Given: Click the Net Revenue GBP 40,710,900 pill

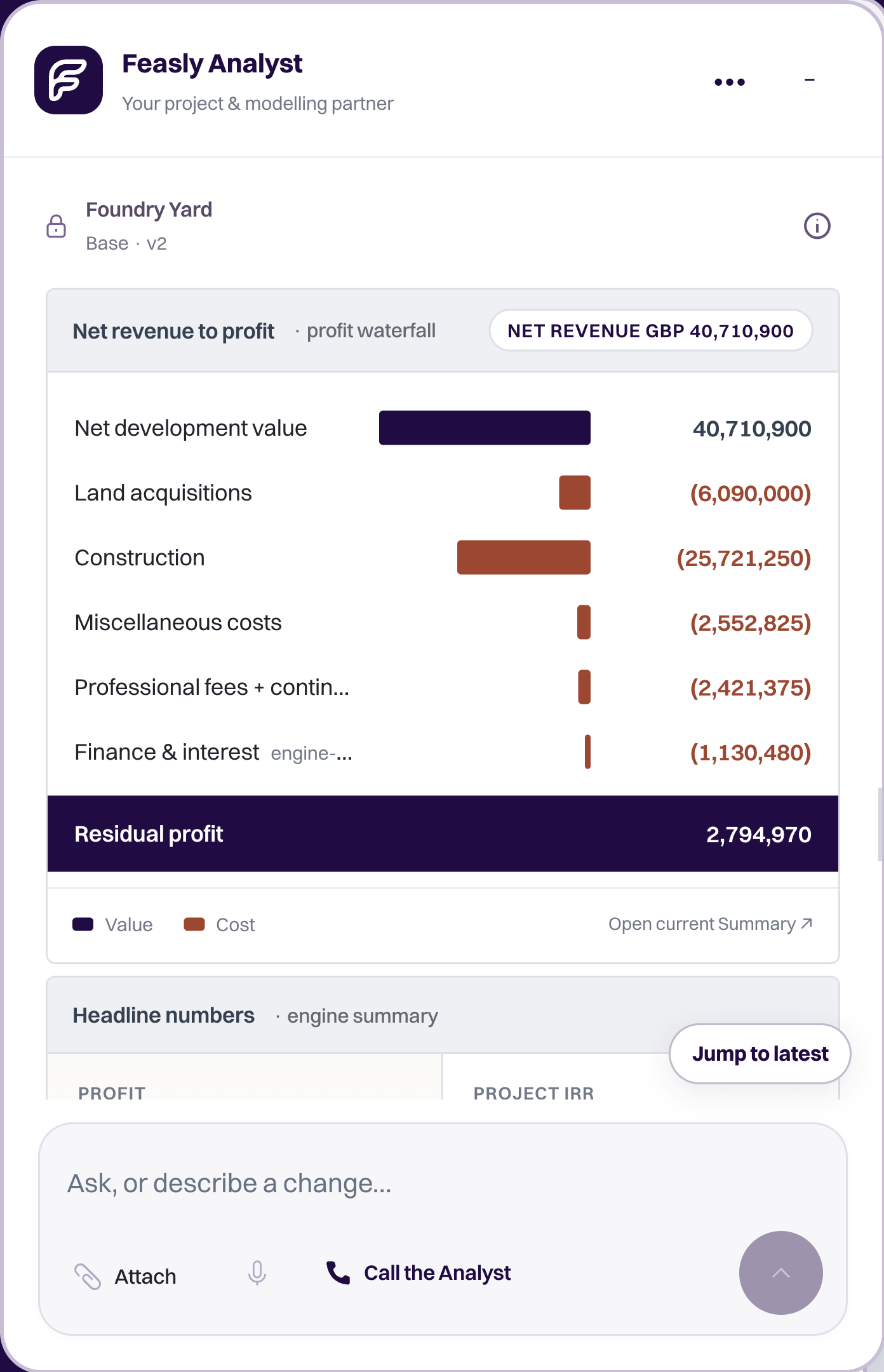Looking at the screenshot, I should 651,330.
